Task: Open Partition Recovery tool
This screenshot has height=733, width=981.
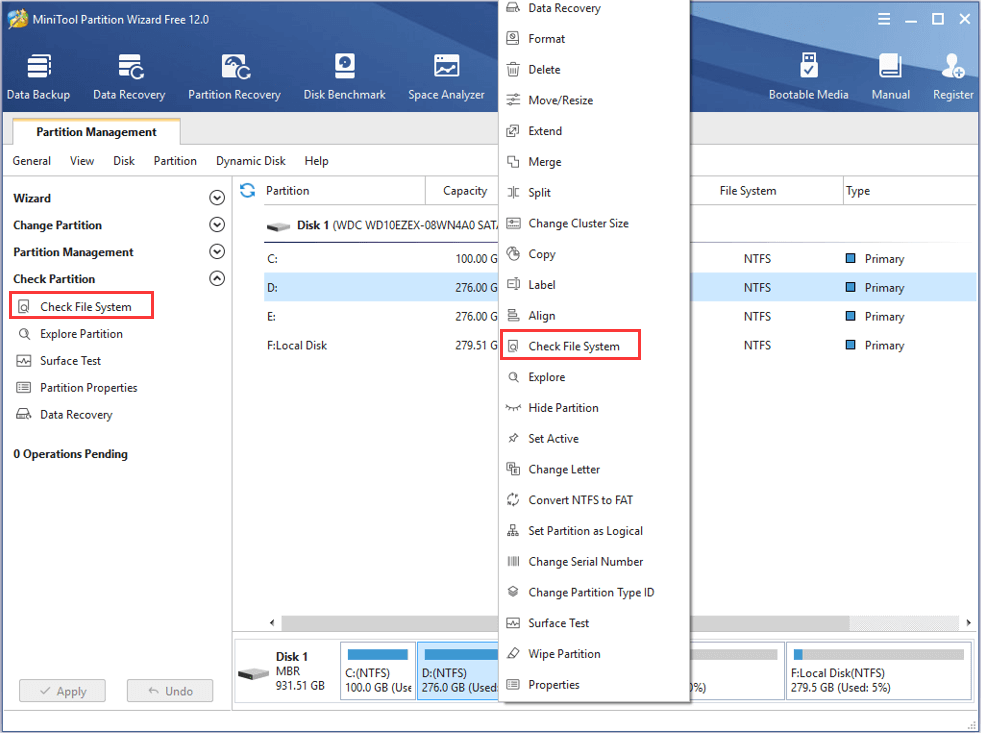Action: click(x=234, y=76)
